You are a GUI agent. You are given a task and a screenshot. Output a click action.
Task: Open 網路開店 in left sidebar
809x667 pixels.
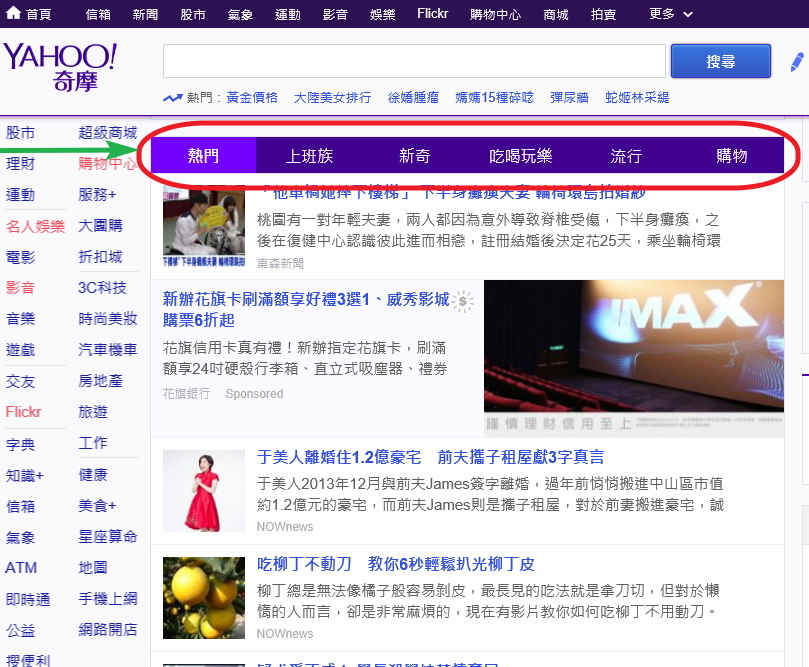(x=107, y=629)
